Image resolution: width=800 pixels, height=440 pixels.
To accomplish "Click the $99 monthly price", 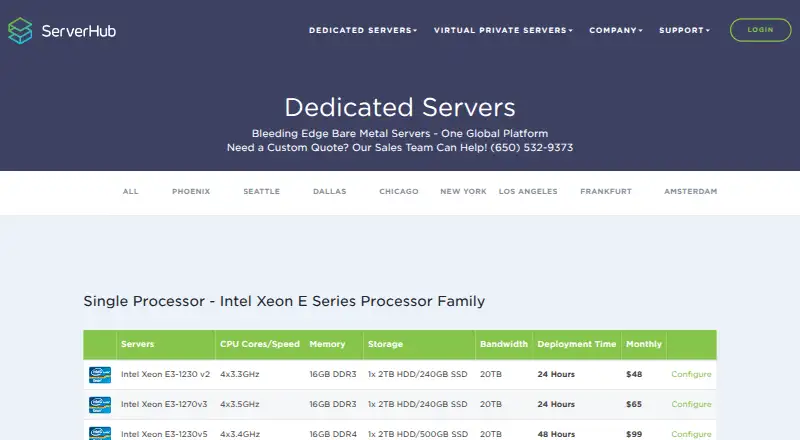I will pos(634,434).
